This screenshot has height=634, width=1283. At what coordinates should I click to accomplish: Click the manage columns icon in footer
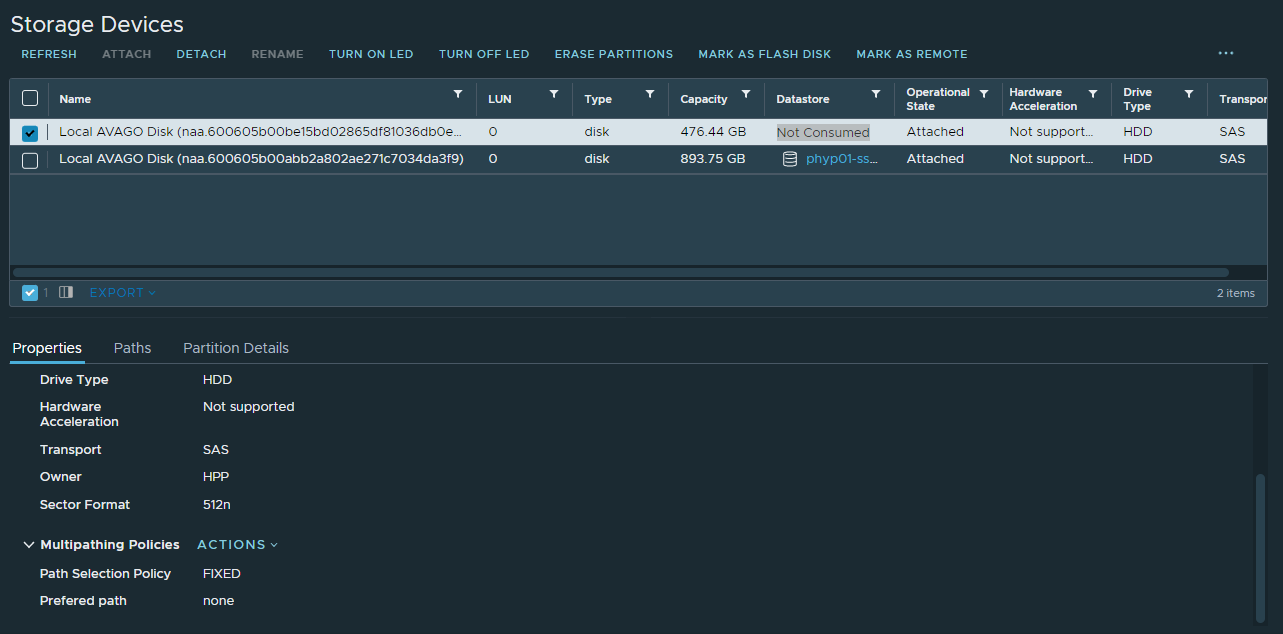click(x=66, y=292)
